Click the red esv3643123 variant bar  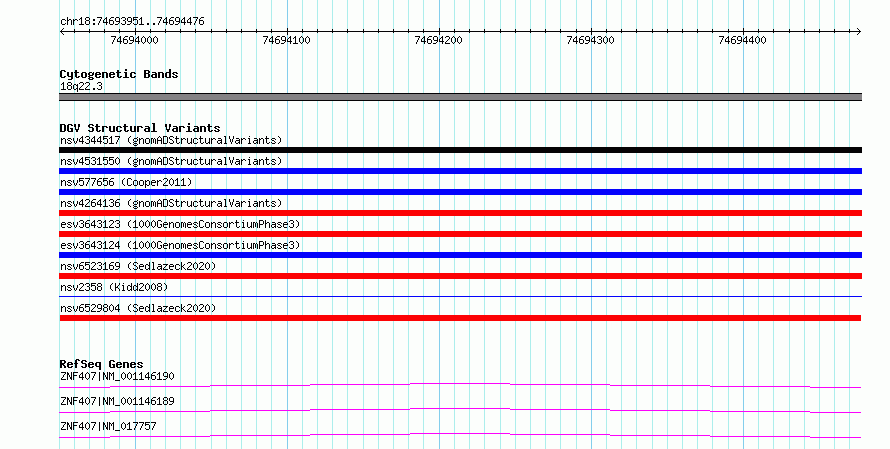[460, 234]
